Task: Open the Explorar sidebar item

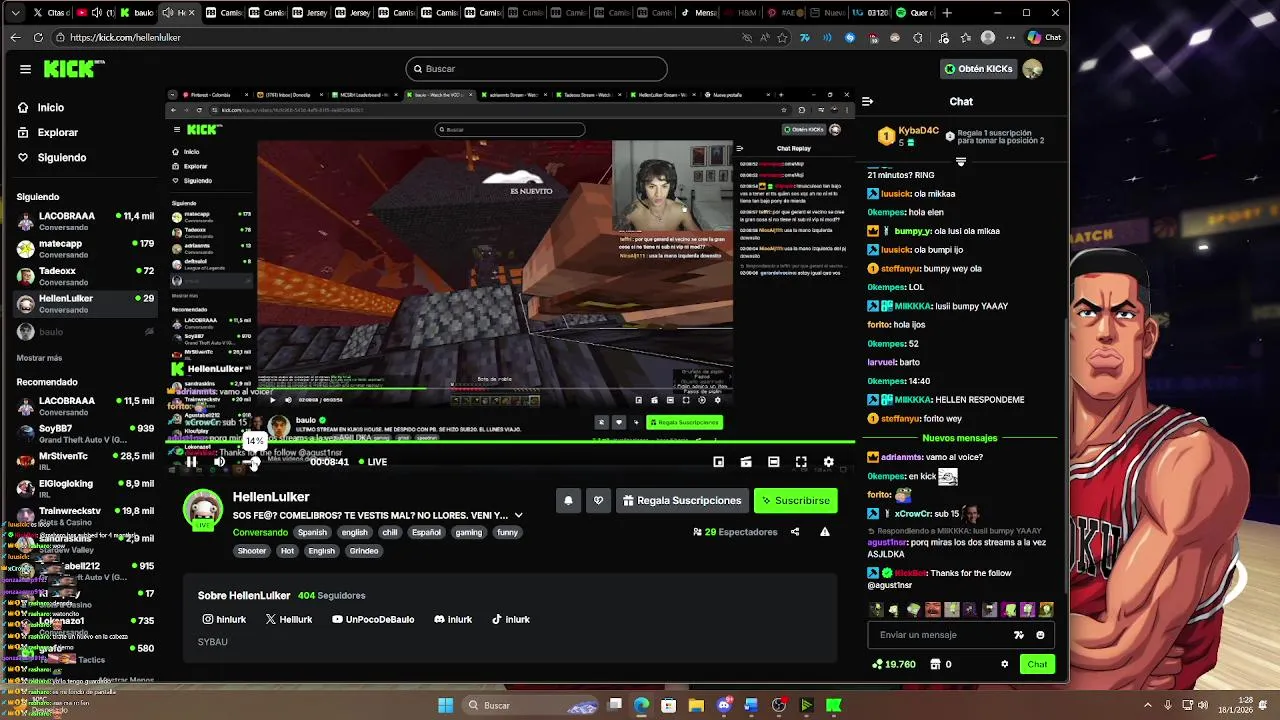Action: pyautogui.click(x=57, y=132)
